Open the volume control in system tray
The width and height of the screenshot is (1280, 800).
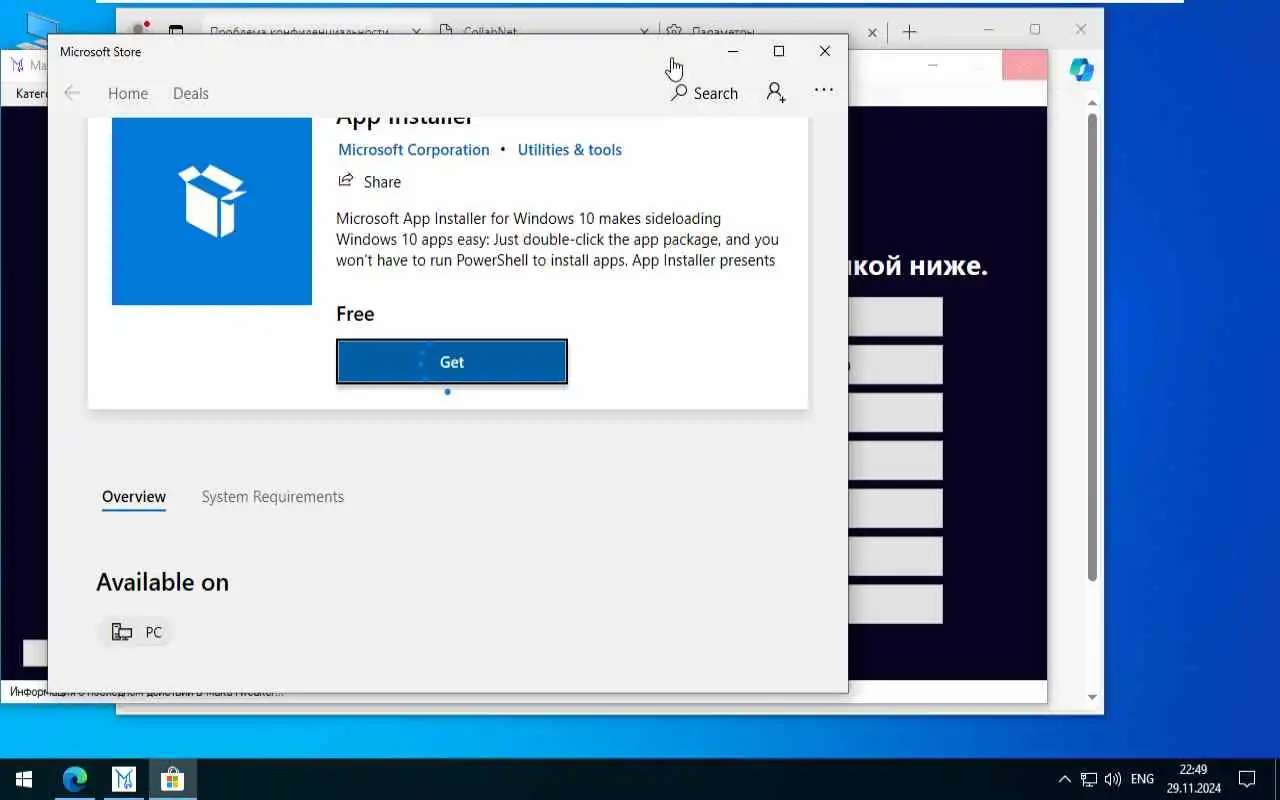click(1113, 779)
